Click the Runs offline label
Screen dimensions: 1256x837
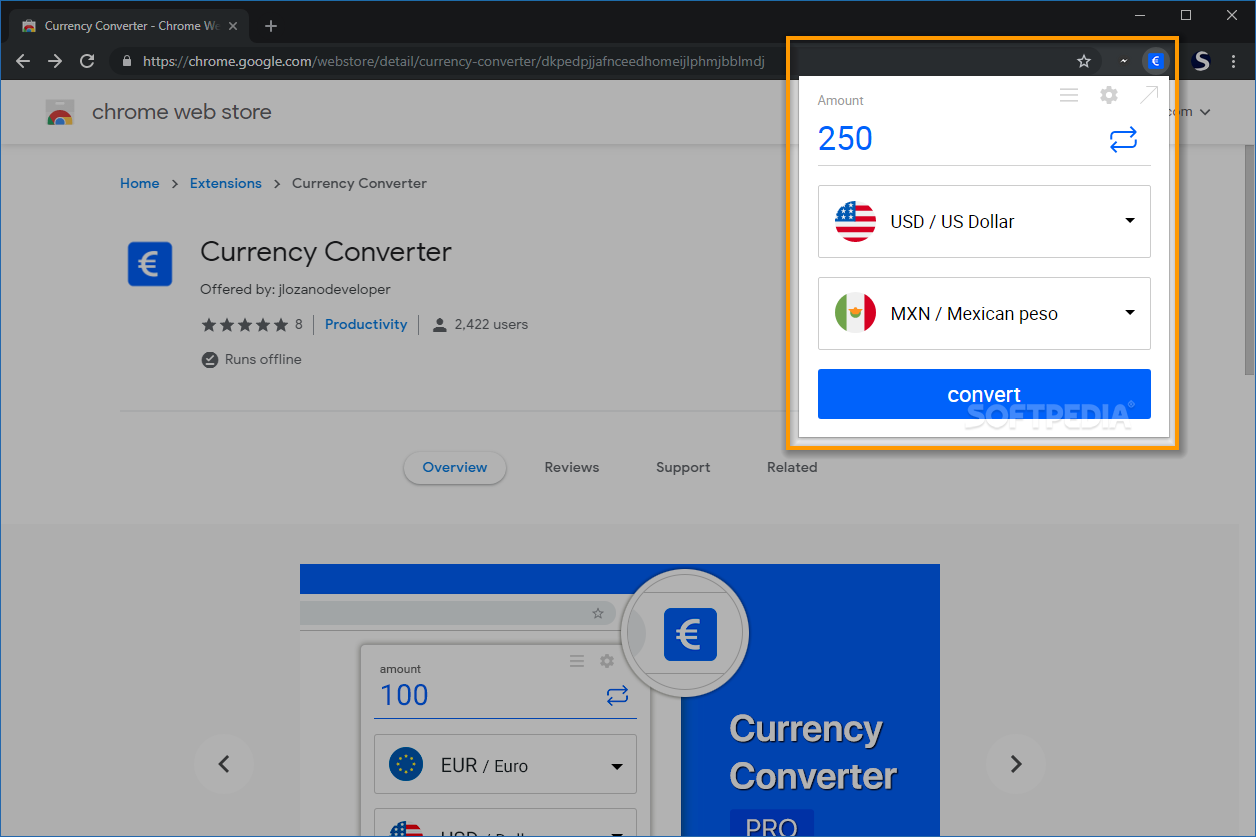pyautogui.click(x=263, y=359)
